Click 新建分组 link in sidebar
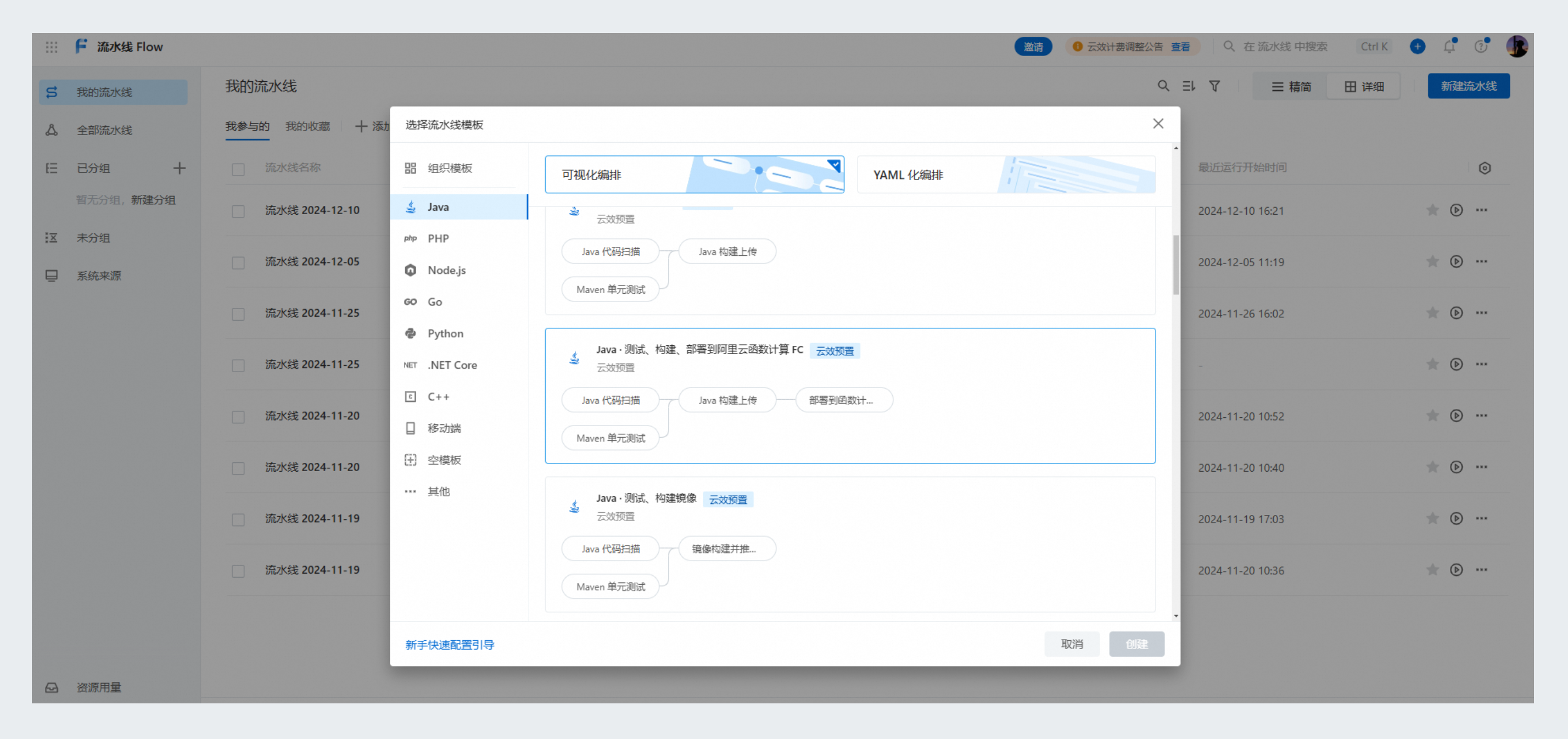The image size is (1568, 739). pos(153,200)
